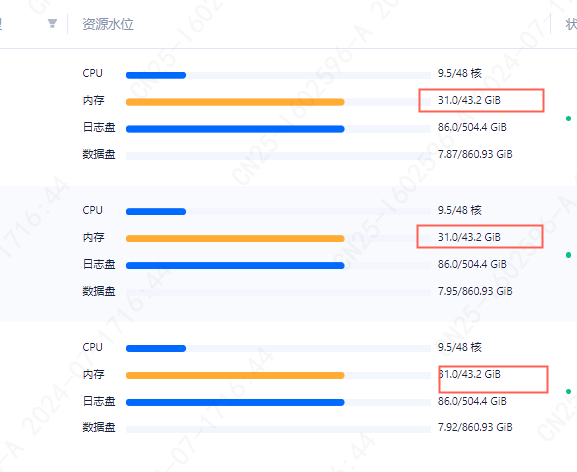Click second server's 日志盘 usage bar
577x472 pixels.
278,266
